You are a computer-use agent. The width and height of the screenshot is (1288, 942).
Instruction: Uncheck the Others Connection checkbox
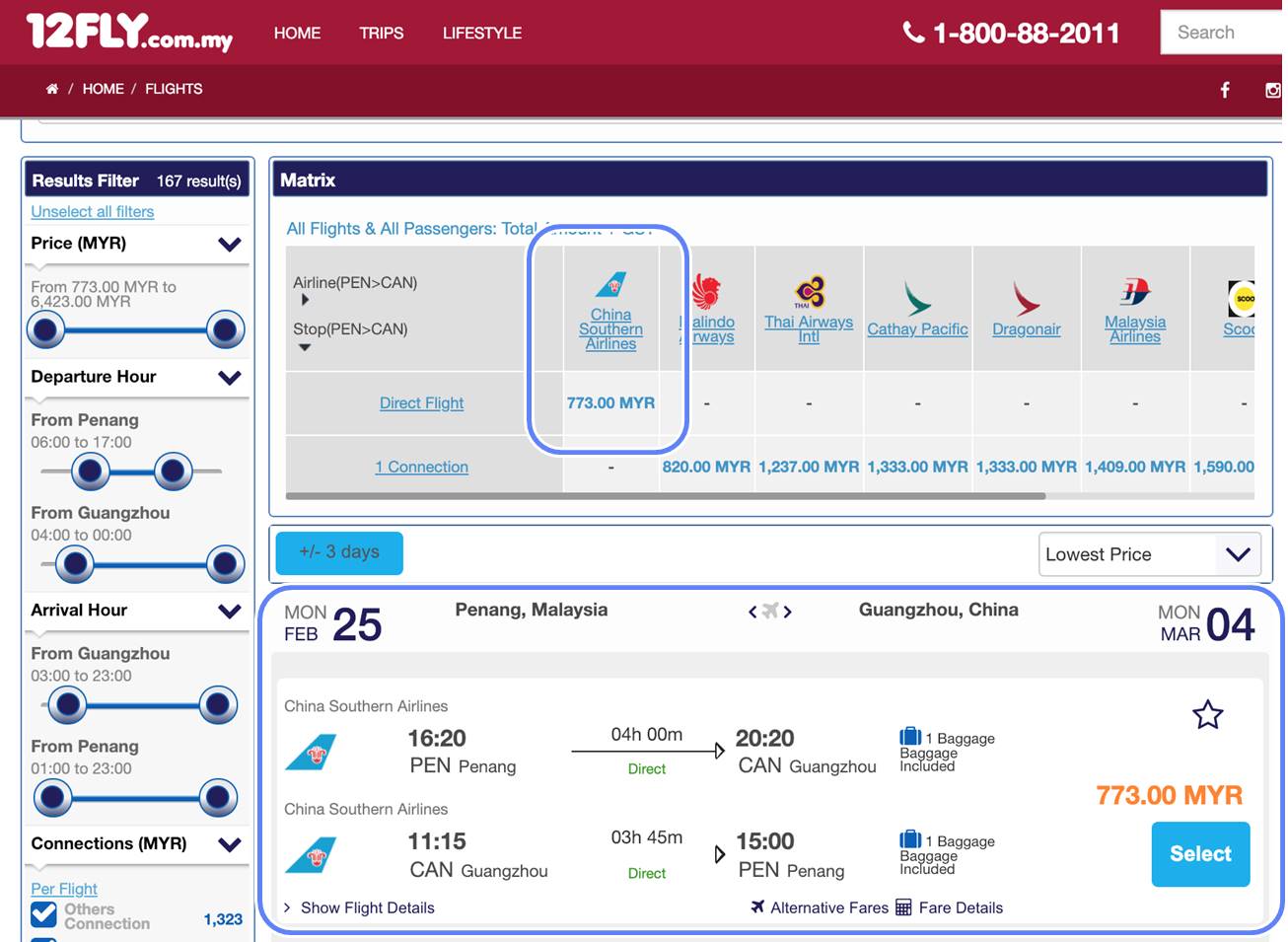click(44, 915)
